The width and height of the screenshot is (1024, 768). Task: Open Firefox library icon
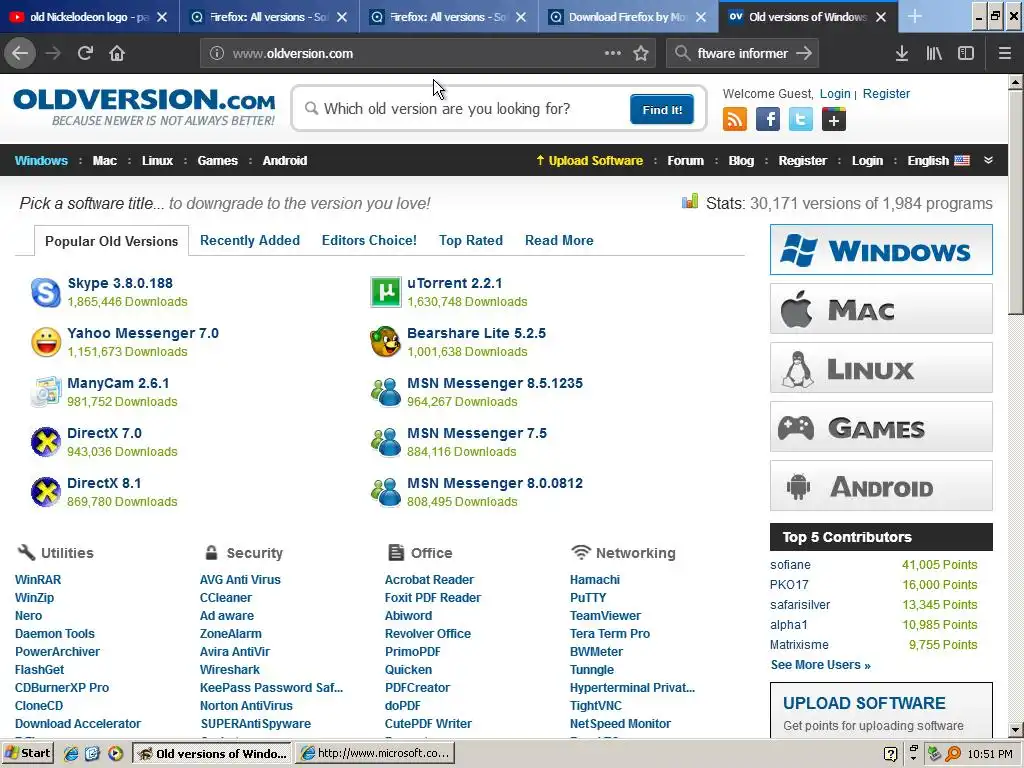coord(934,54)
